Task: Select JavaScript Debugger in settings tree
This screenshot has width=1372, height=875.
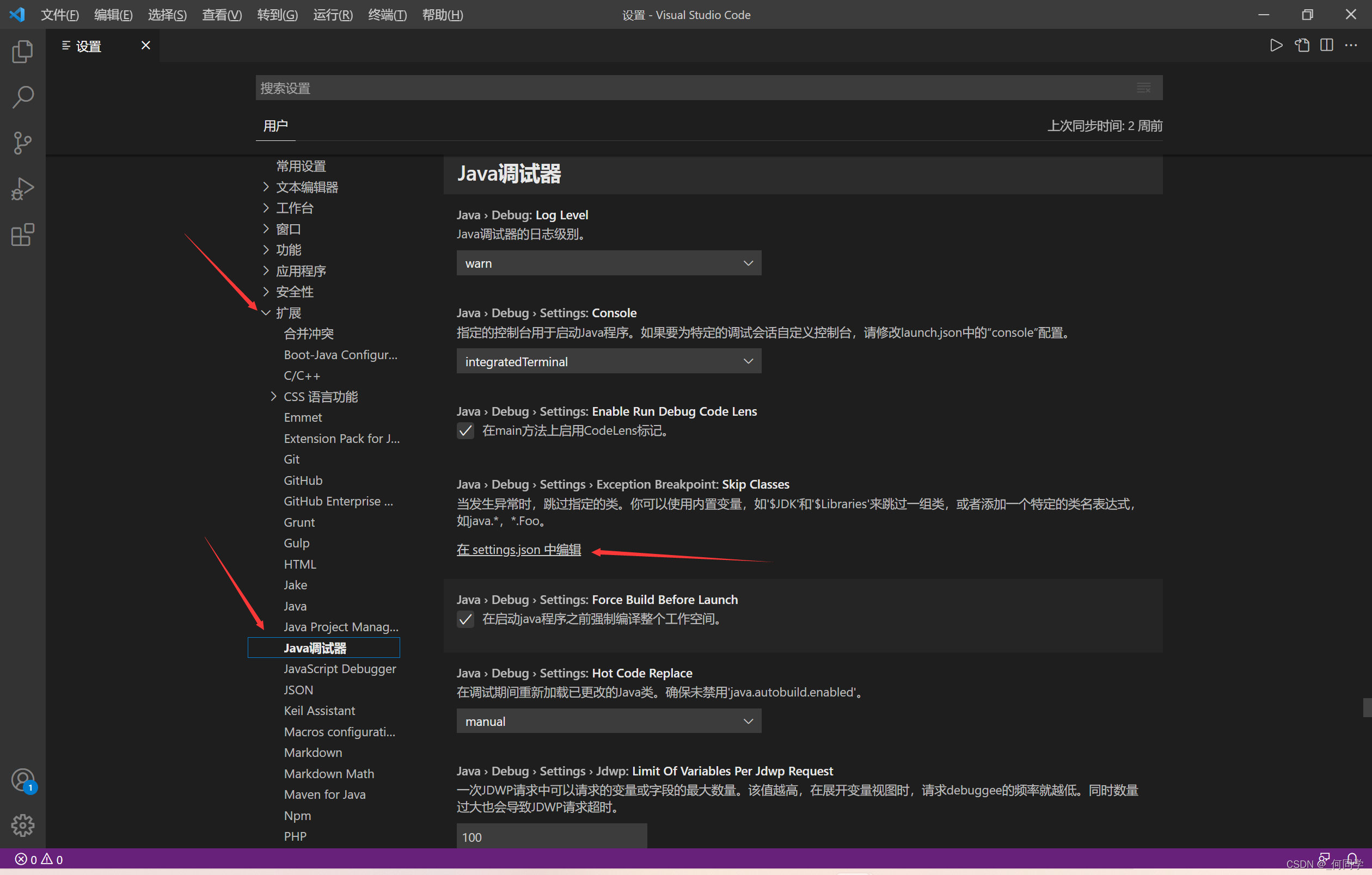Action: [x=340, y=669]
